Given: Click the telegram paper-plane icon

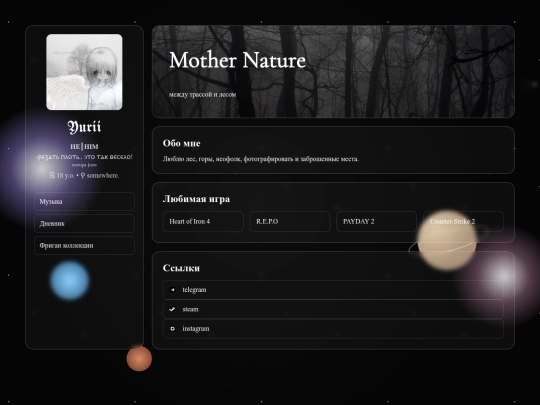Looking at the screenshot, I should (x=172, y=290).
